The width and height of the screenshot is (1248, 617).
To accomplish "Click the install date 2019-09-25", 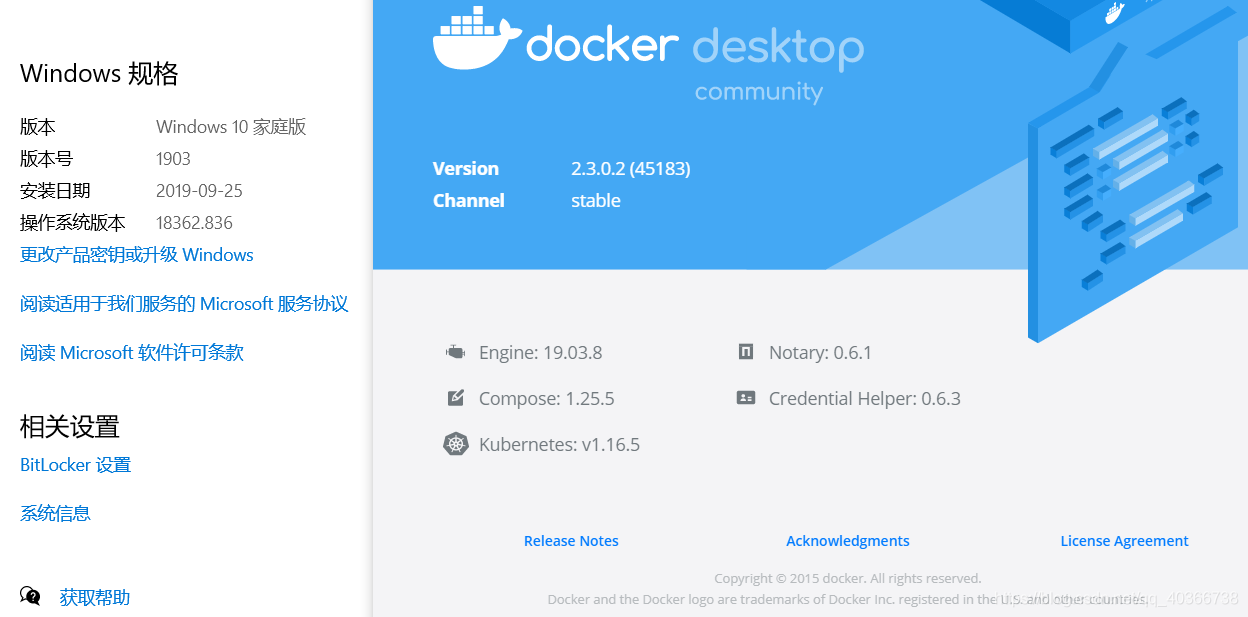I will pos(199,191).
